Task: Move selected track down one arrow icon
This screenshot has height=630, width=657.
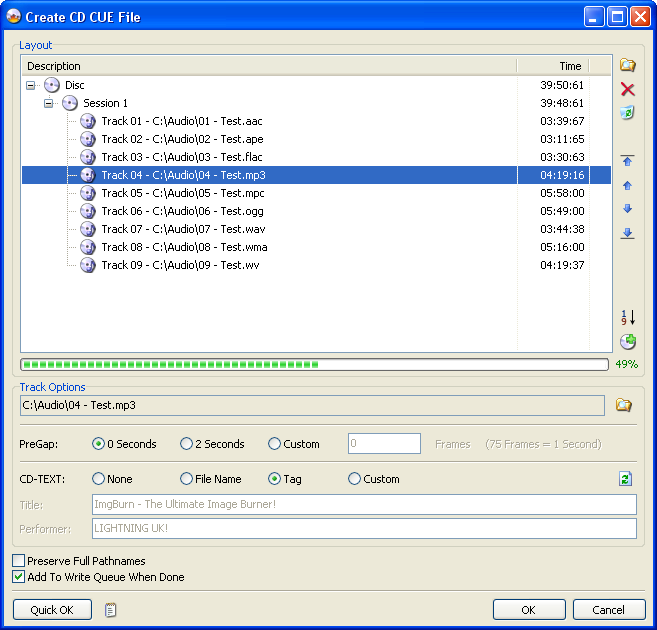Action: (x=627, y=209)
